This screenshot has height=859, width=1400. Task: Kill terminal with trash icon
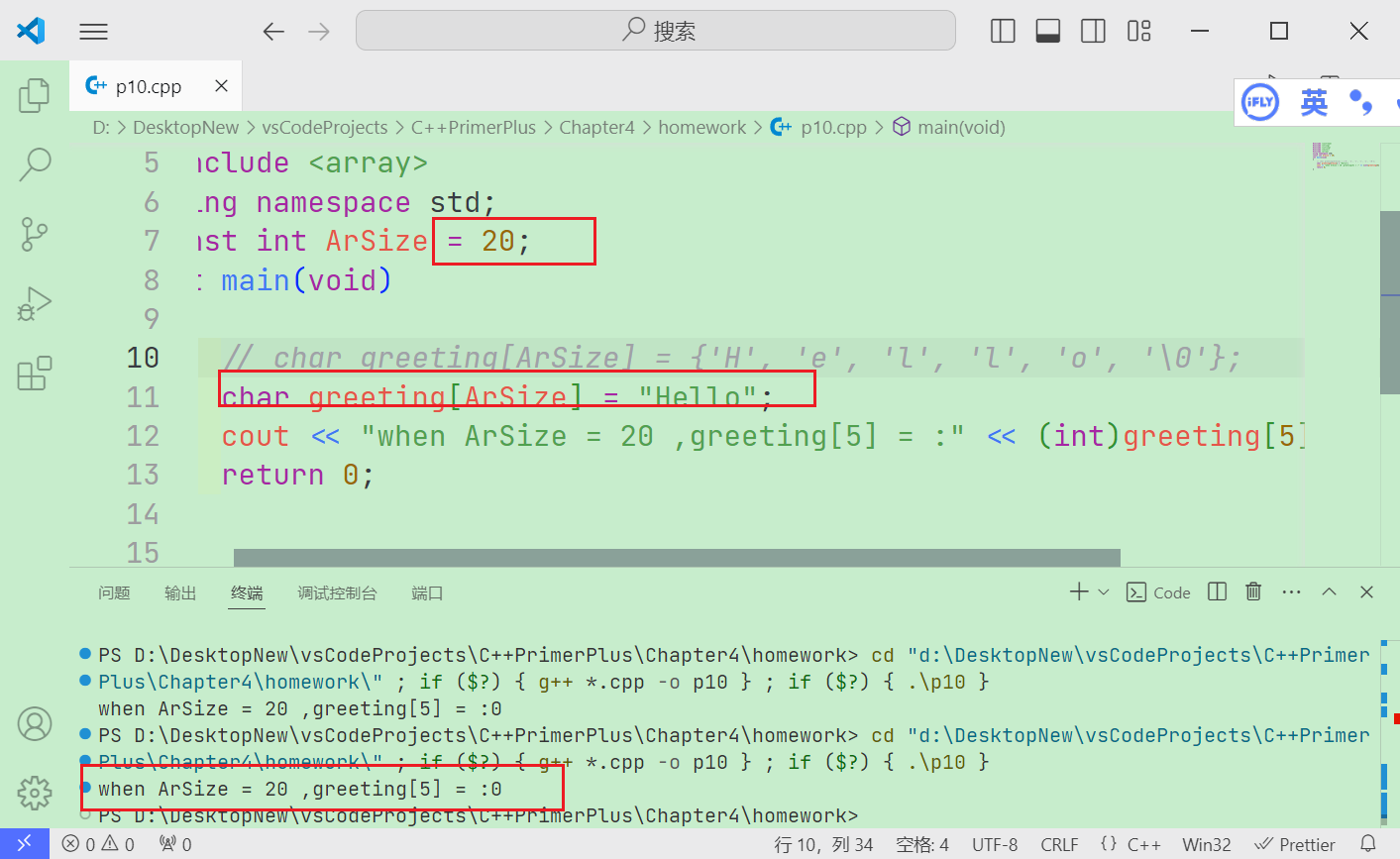pos(1253,592)
